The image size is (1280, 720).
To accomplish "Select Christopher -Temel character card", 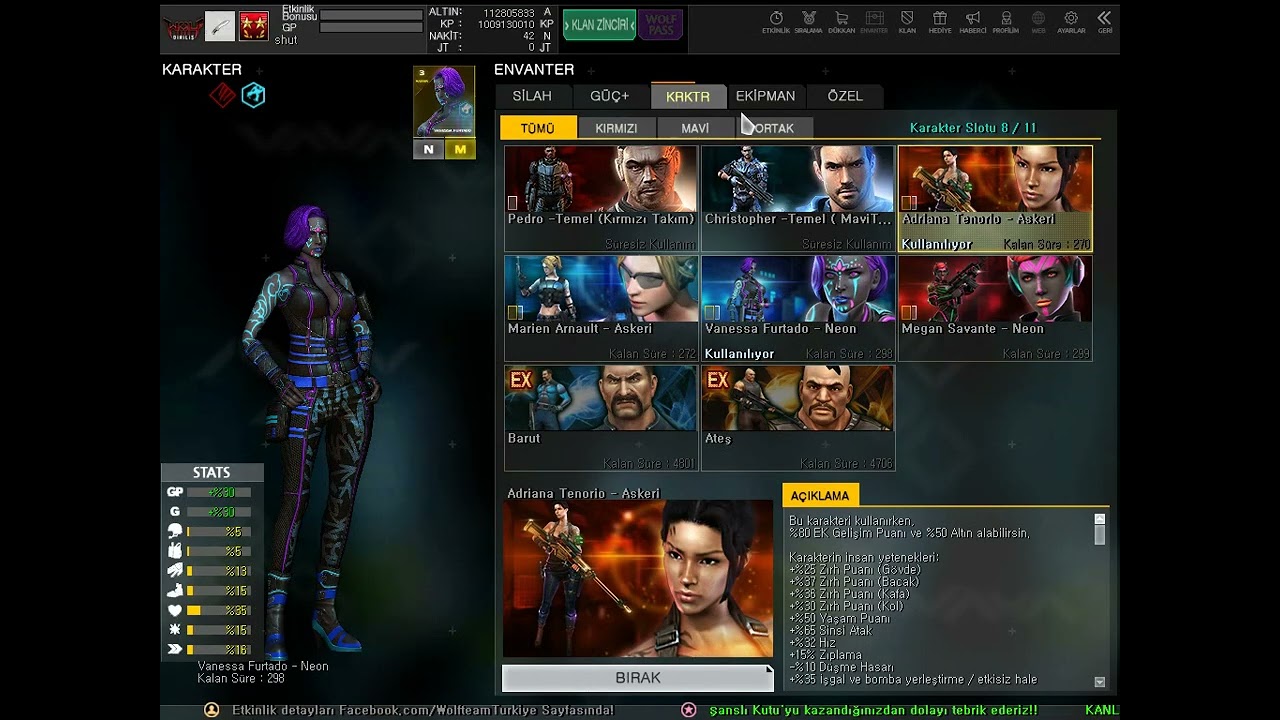I will pos(798,198).
